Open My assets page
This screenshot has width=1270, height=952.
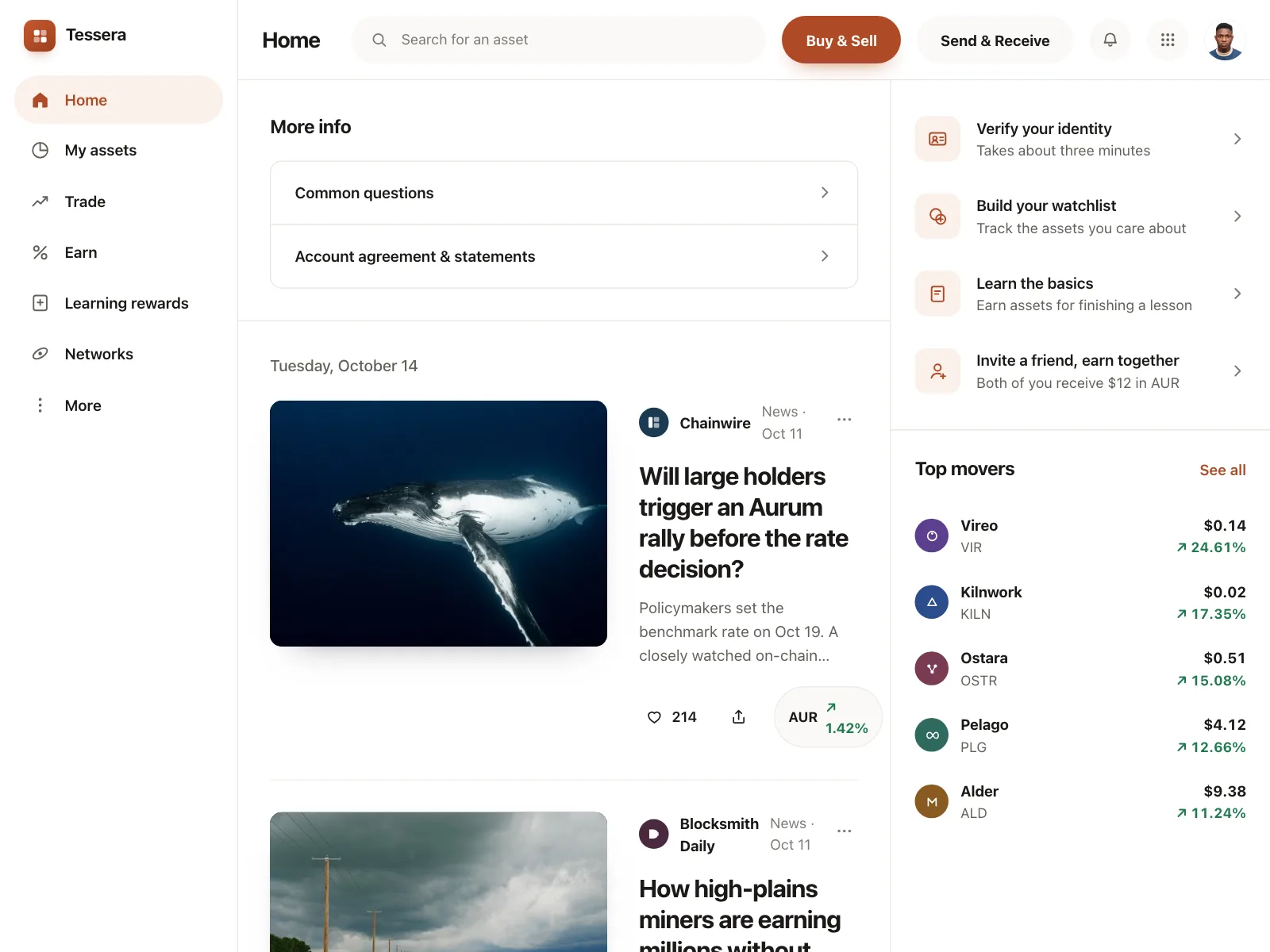(118, 151)
